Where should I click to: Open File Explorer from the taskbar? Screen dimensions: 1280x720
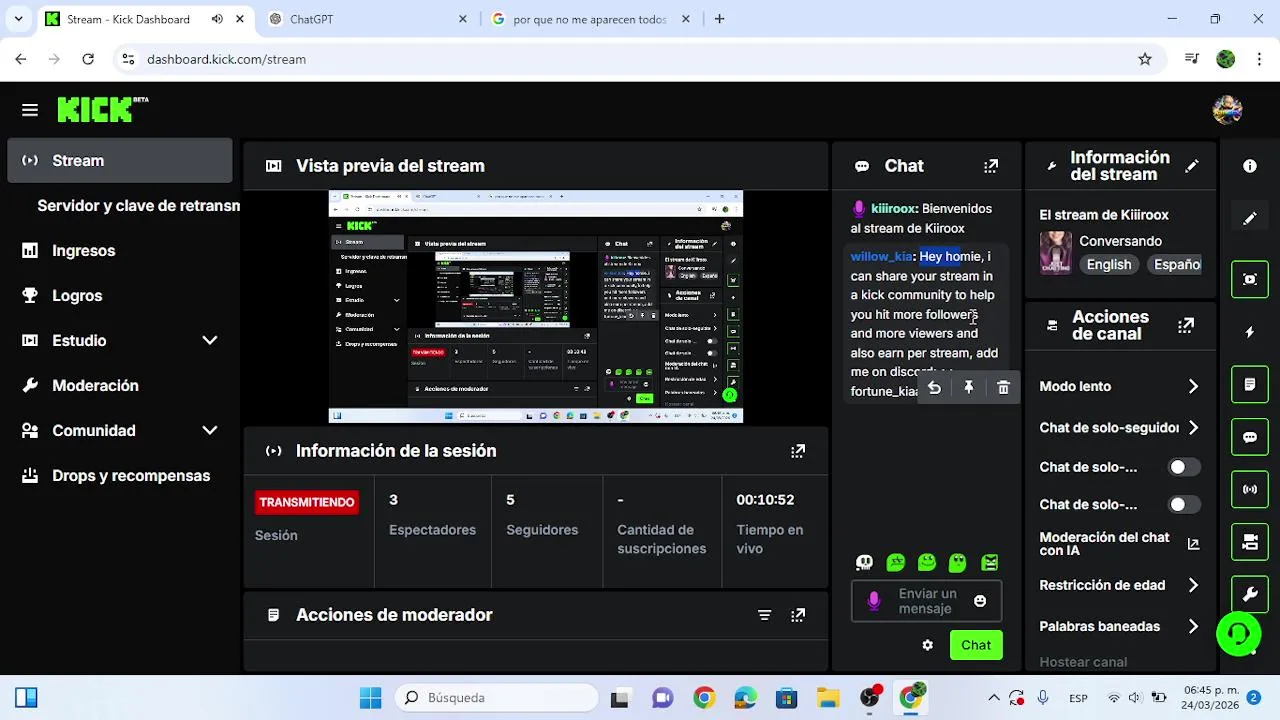pyautogui.click(x=827, y=697)
